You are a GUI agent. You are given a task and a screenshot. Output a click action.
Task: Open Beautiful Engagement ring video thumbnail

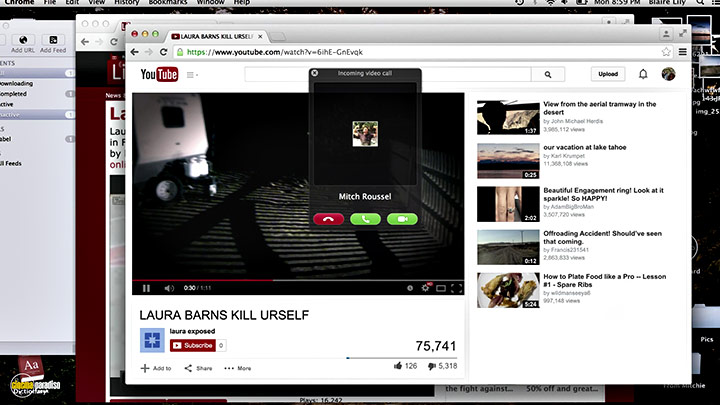[x=508, y=204]
